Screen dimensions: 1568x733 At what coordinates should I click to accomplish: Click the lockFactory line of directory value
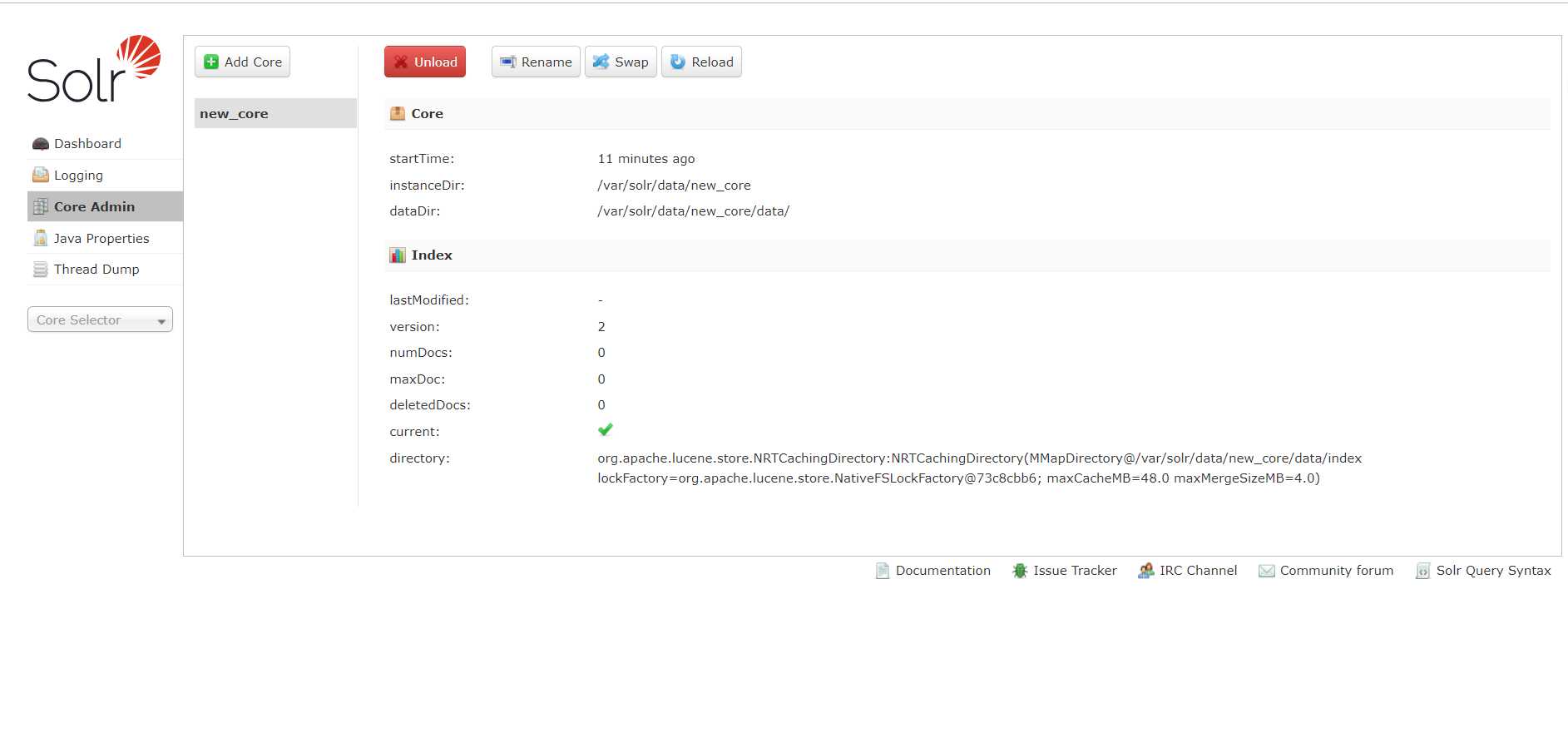958,478
